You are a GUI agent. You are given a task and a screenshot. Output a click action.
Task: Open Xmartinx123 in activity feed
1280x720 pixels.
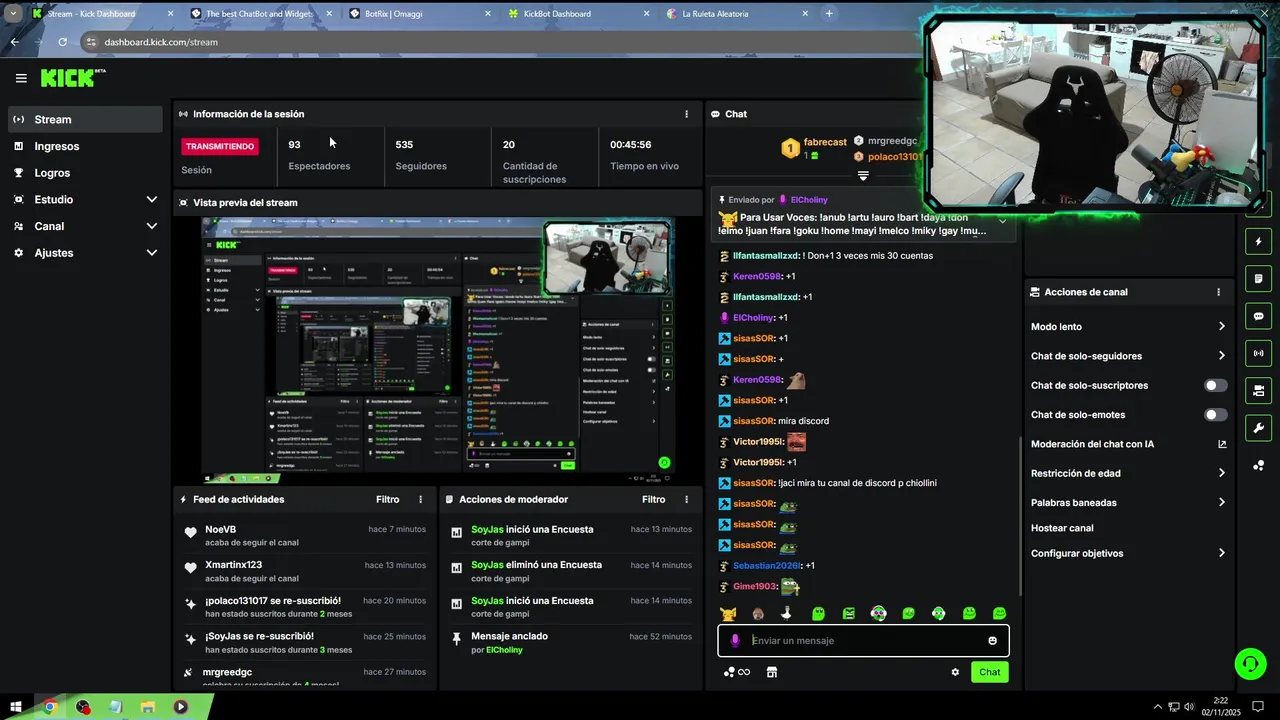point(233,565)
